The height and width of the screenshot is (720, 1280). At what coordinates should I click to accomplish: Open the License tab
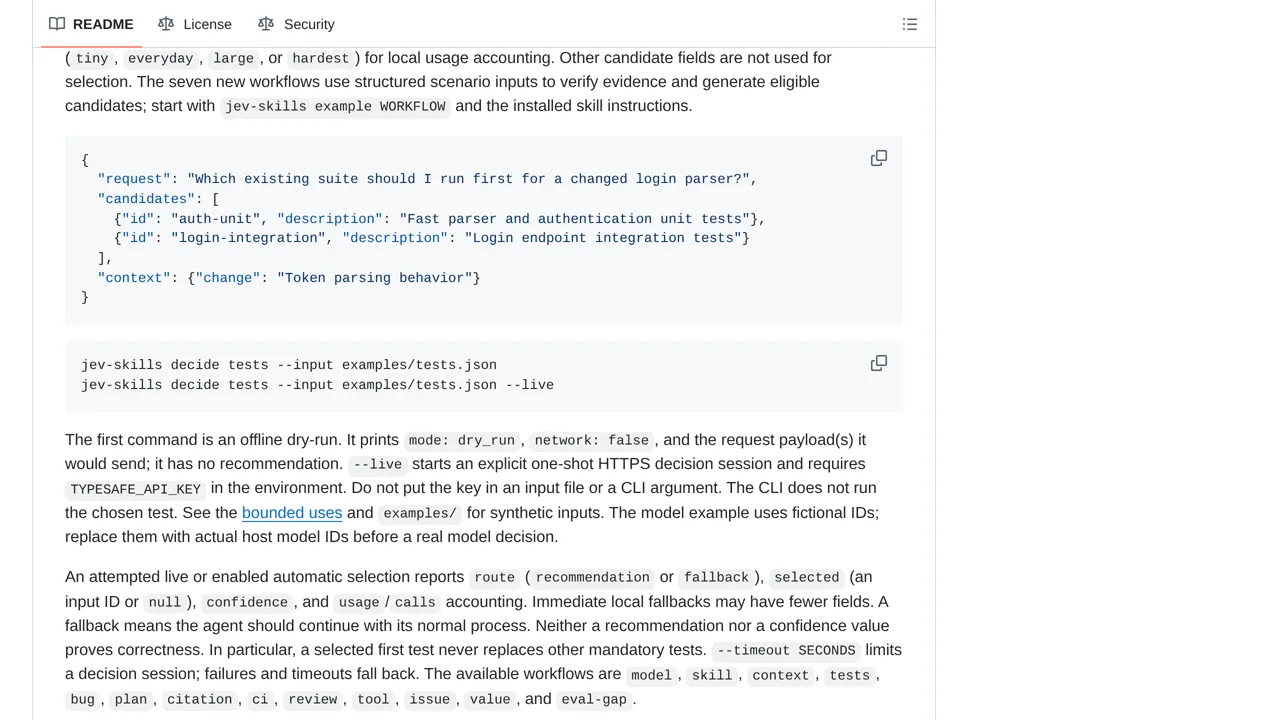point(195,24)
